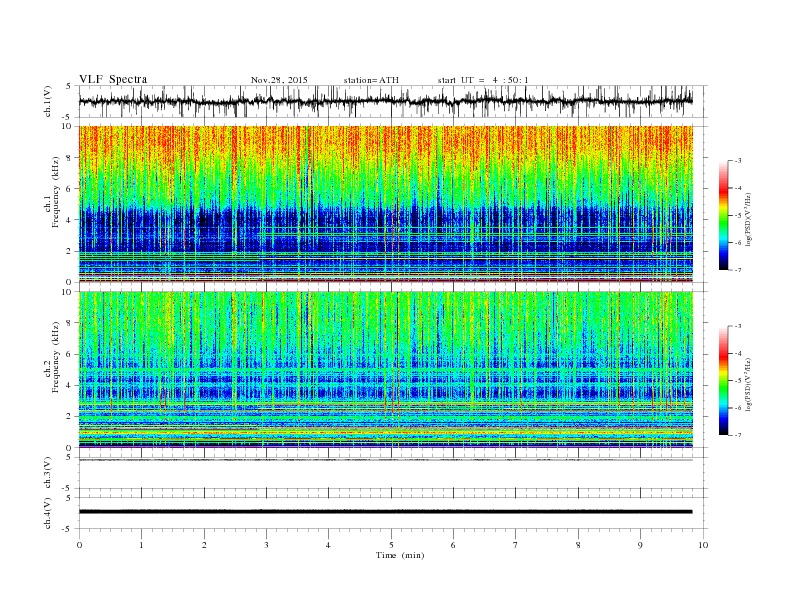Viewport: 792px width, 612px height.
Task: Click the "8" kHz tick of ch.1 spectrogram
Action: 70,158
